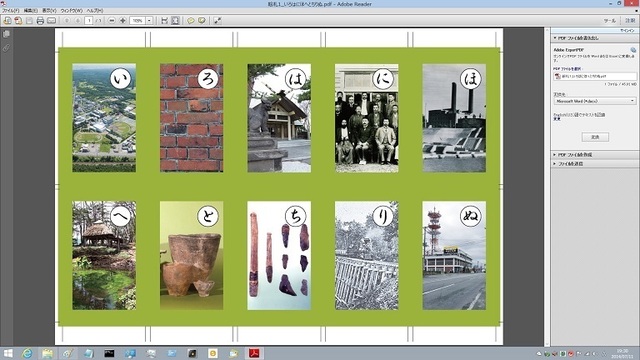Zoom out with the minus icon

click(111, 20)
